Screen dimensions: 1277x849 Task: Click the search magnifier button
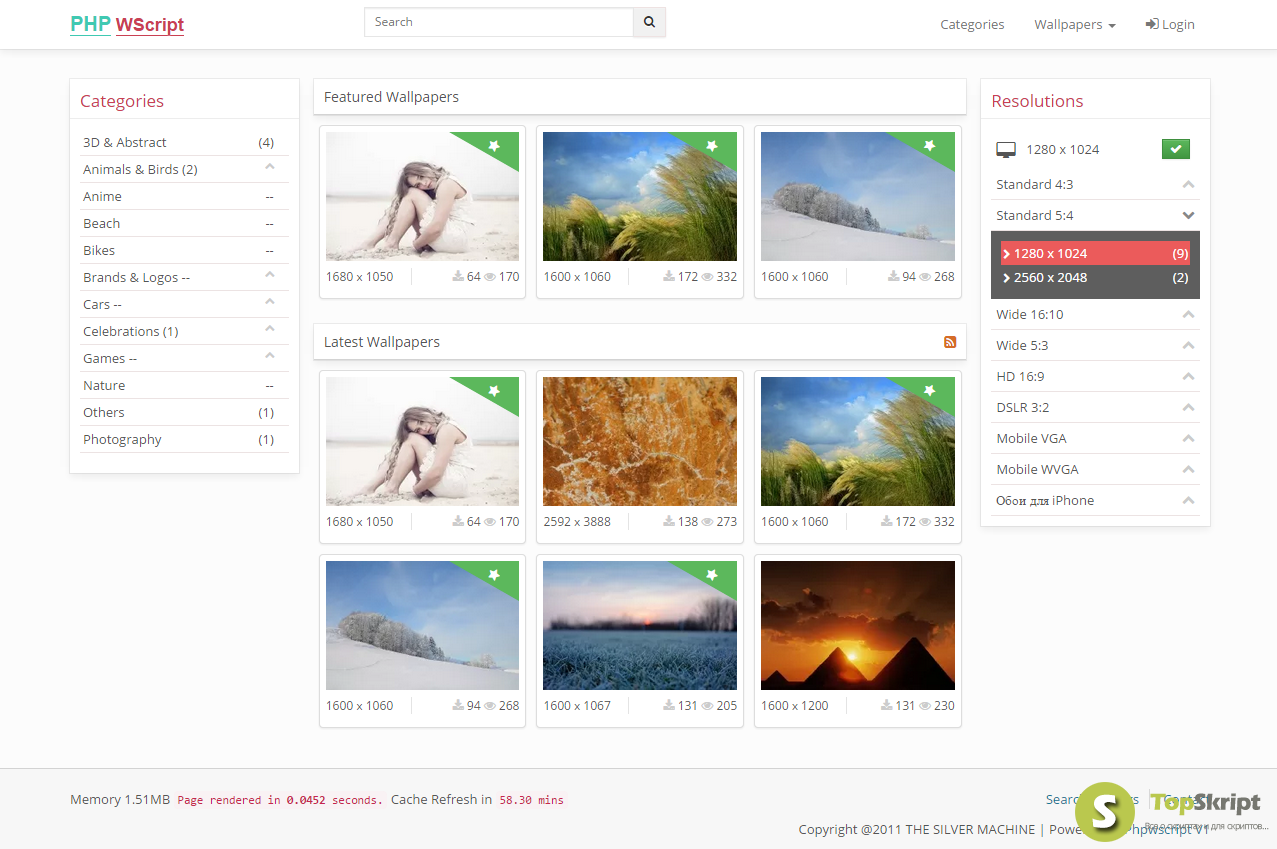coord(649,22)
